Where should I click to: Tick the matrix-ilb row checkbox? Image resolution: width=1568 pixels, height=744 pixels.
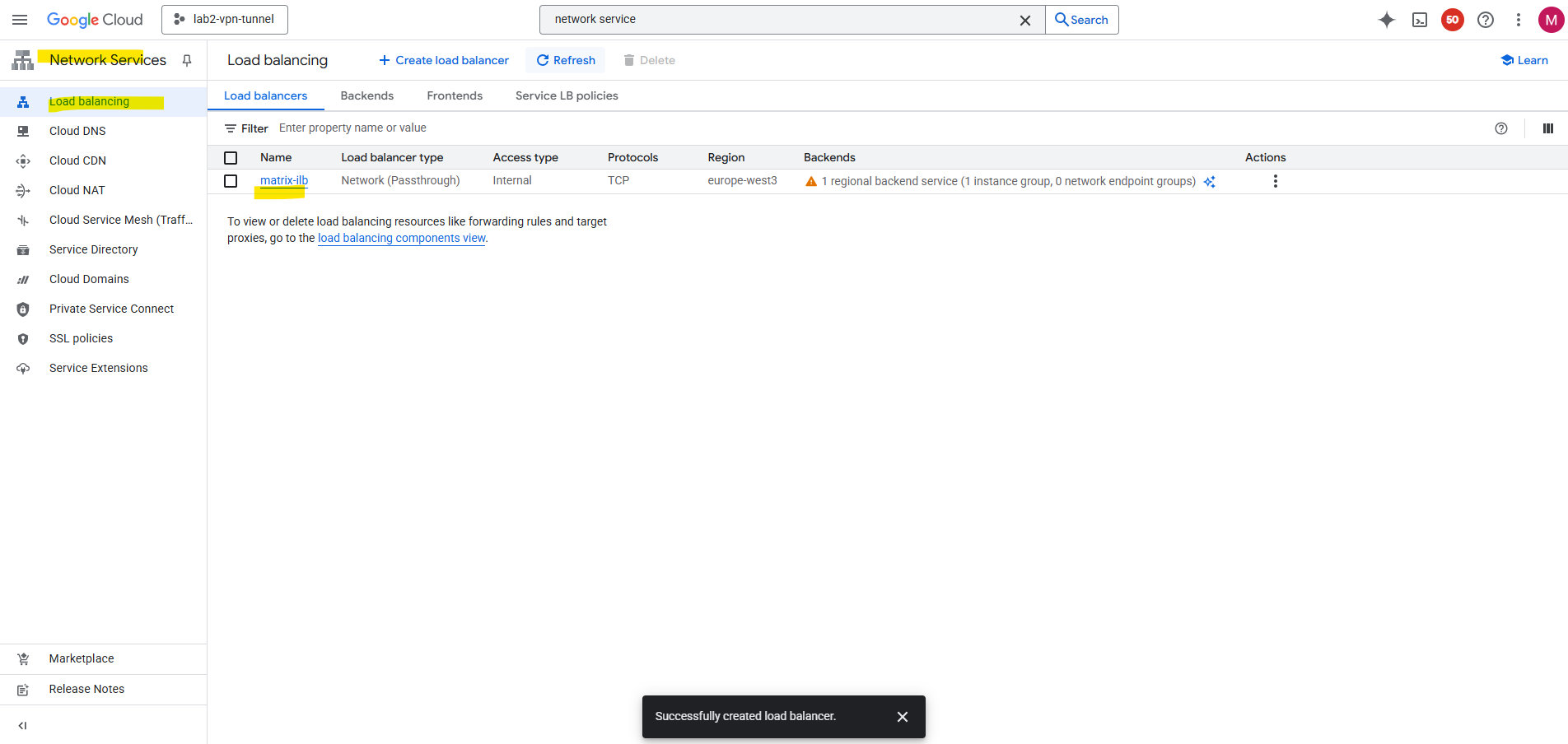(x=231, y=181)
